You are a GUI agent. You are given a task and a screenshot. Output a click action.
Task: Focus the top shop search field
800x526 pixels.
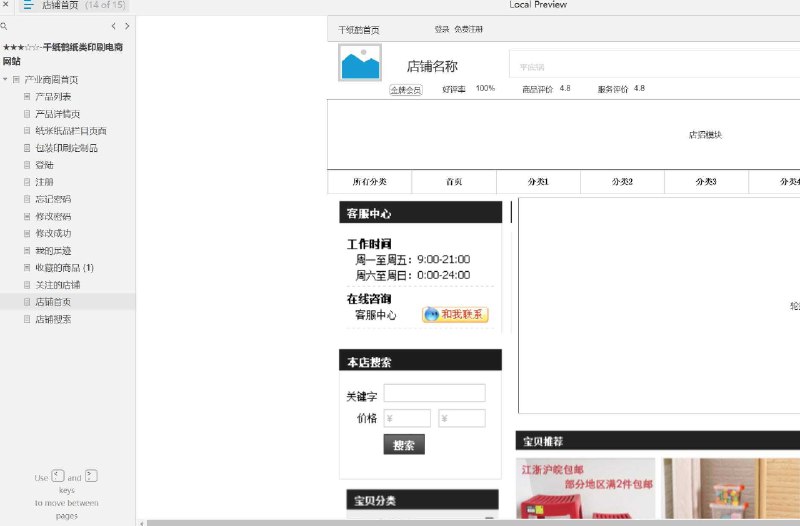[655, 64]
